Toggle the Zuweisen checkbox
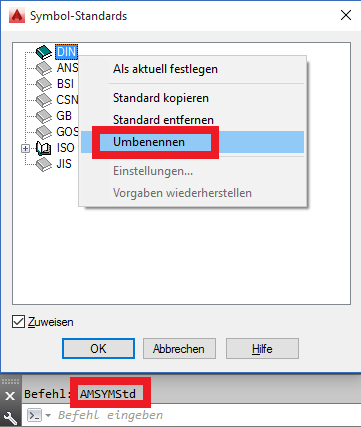The height and width of the screenshot is (427, 361). (18, 322)
